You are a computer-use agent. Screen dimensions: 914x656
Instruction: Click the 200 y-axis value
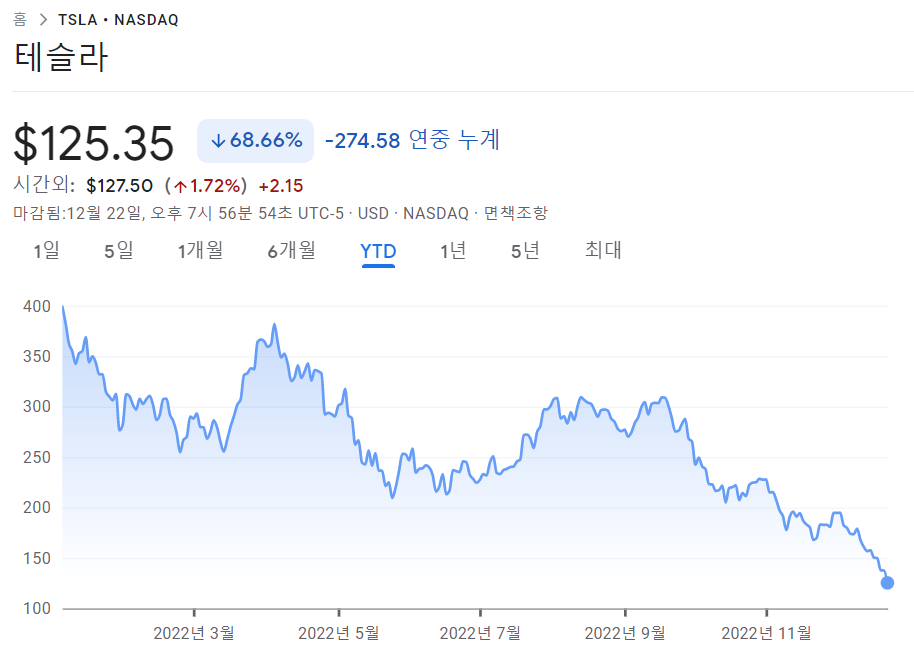[x=37, y=507]
